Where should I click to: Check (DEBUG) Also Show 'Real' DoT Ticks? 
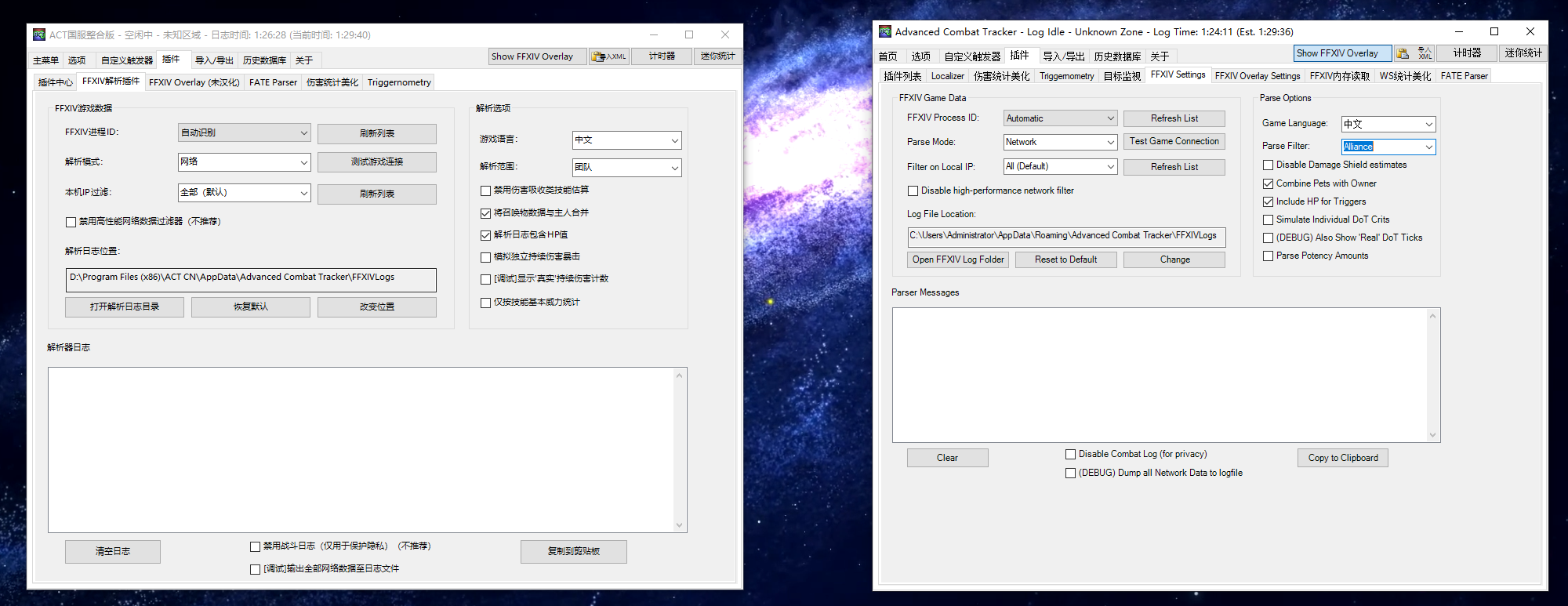[1268, 238]
